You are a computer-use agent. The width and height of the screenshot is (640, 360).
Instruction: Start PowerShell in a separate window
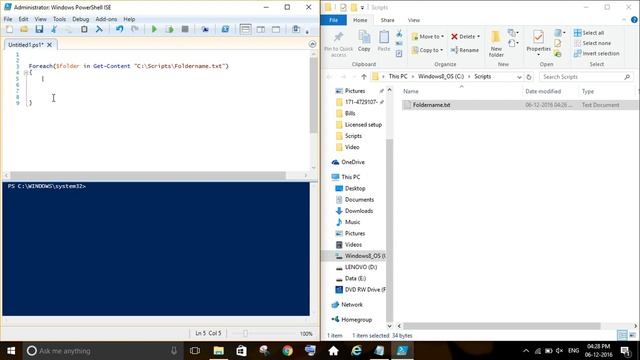point(225,29)
